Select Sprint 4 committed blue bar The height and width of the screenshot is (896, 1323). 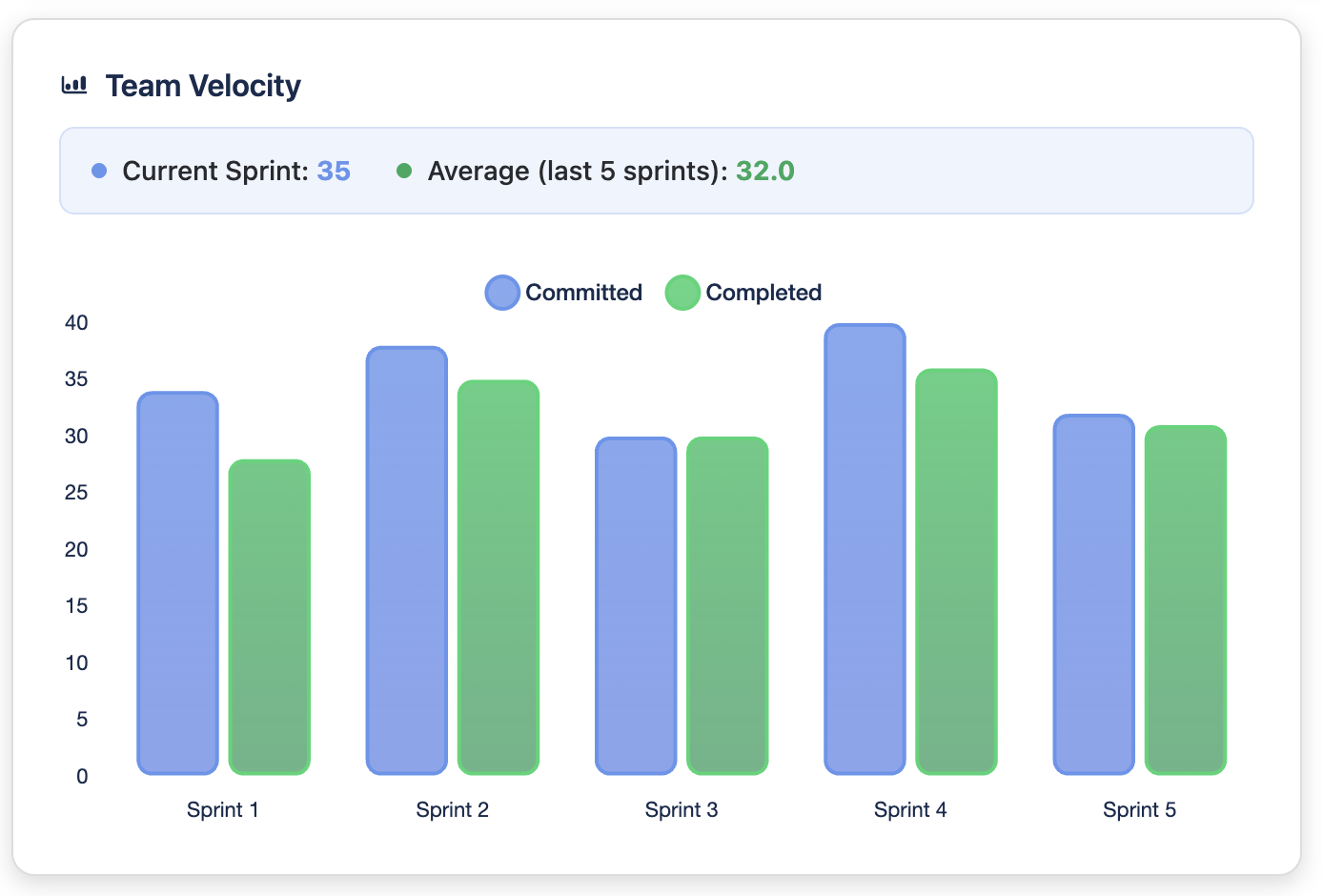865,549
